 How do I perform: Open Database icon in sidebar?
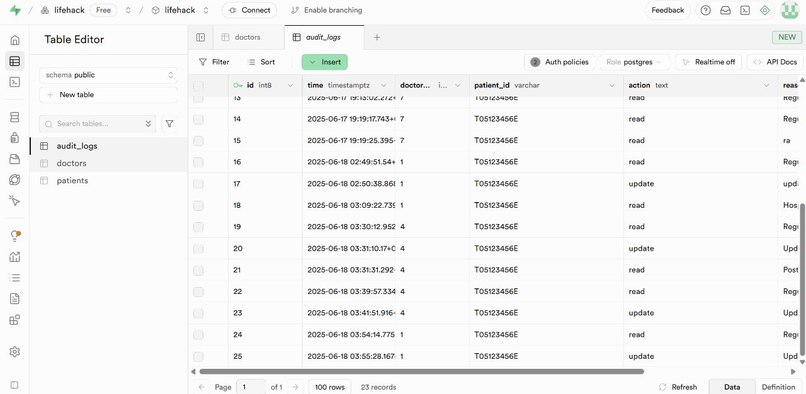click(15, 117)
